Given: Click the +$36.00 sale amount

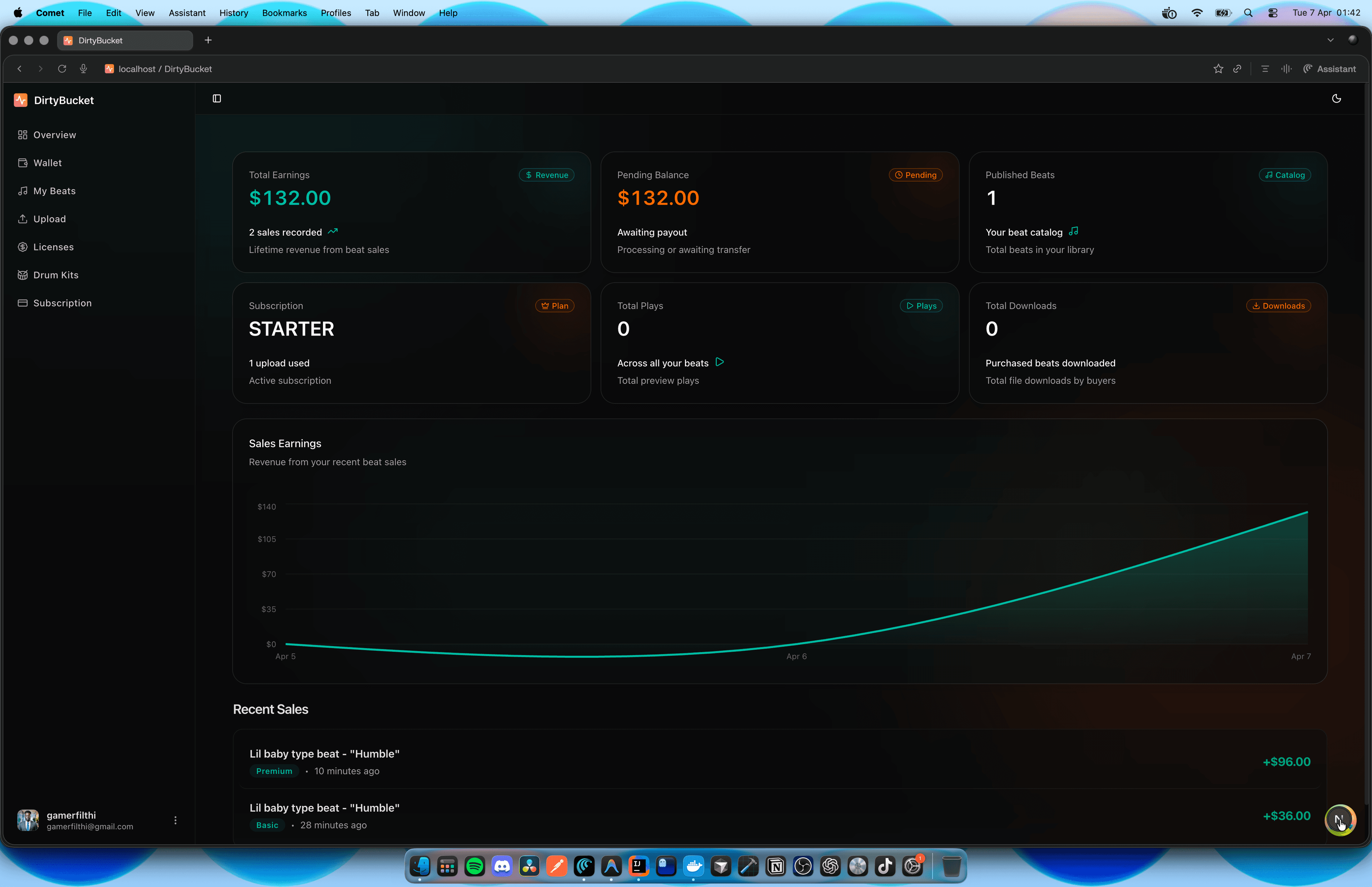Looking at the screenshot, I should 1286,816.
